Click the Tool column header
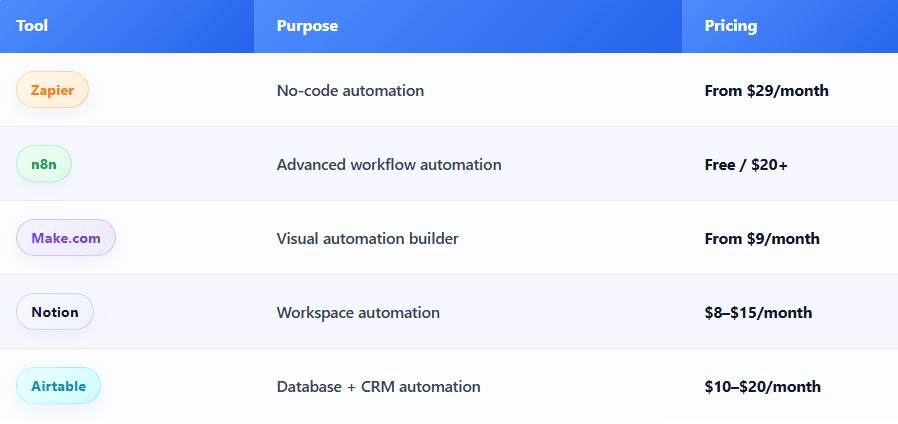 click(127, 26)
